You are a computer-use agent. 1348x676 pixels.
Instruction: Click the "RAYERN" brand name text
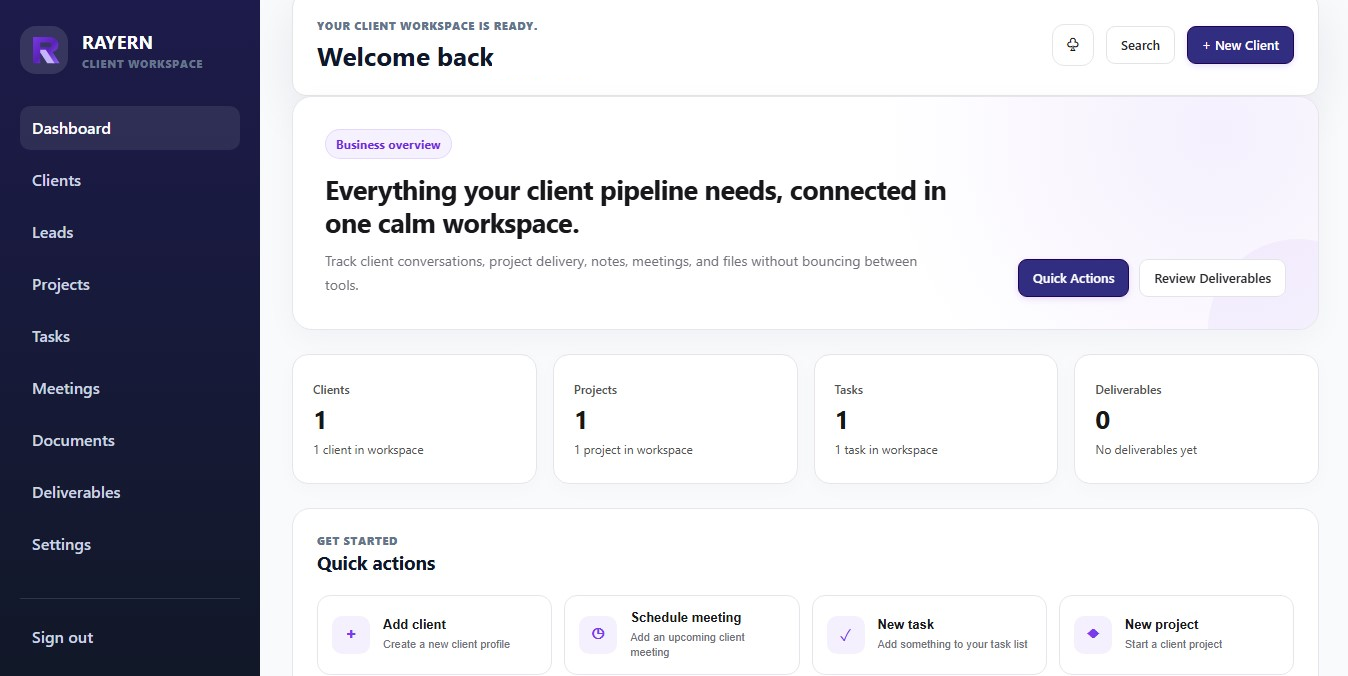pos(117,43)
